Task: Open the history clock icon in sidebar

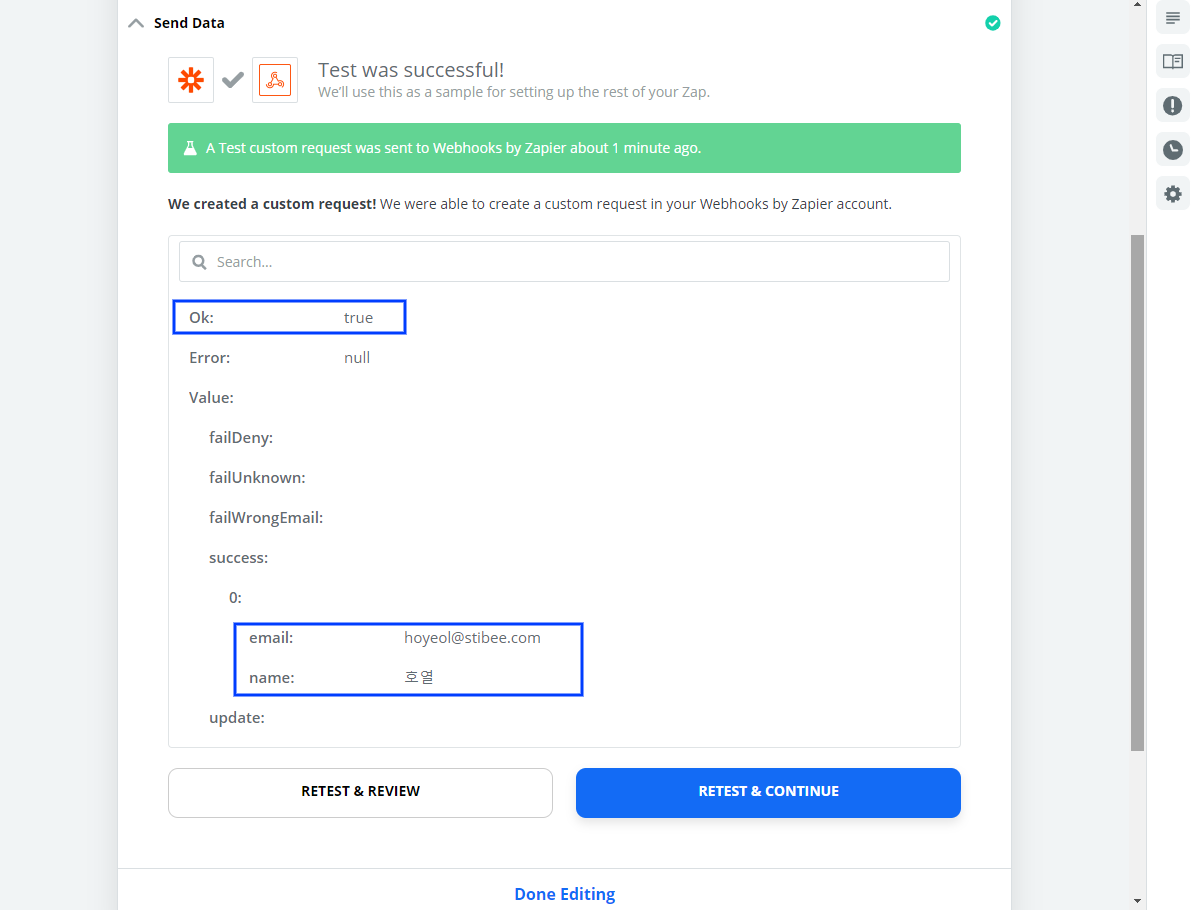Action: coord(1173,150)
